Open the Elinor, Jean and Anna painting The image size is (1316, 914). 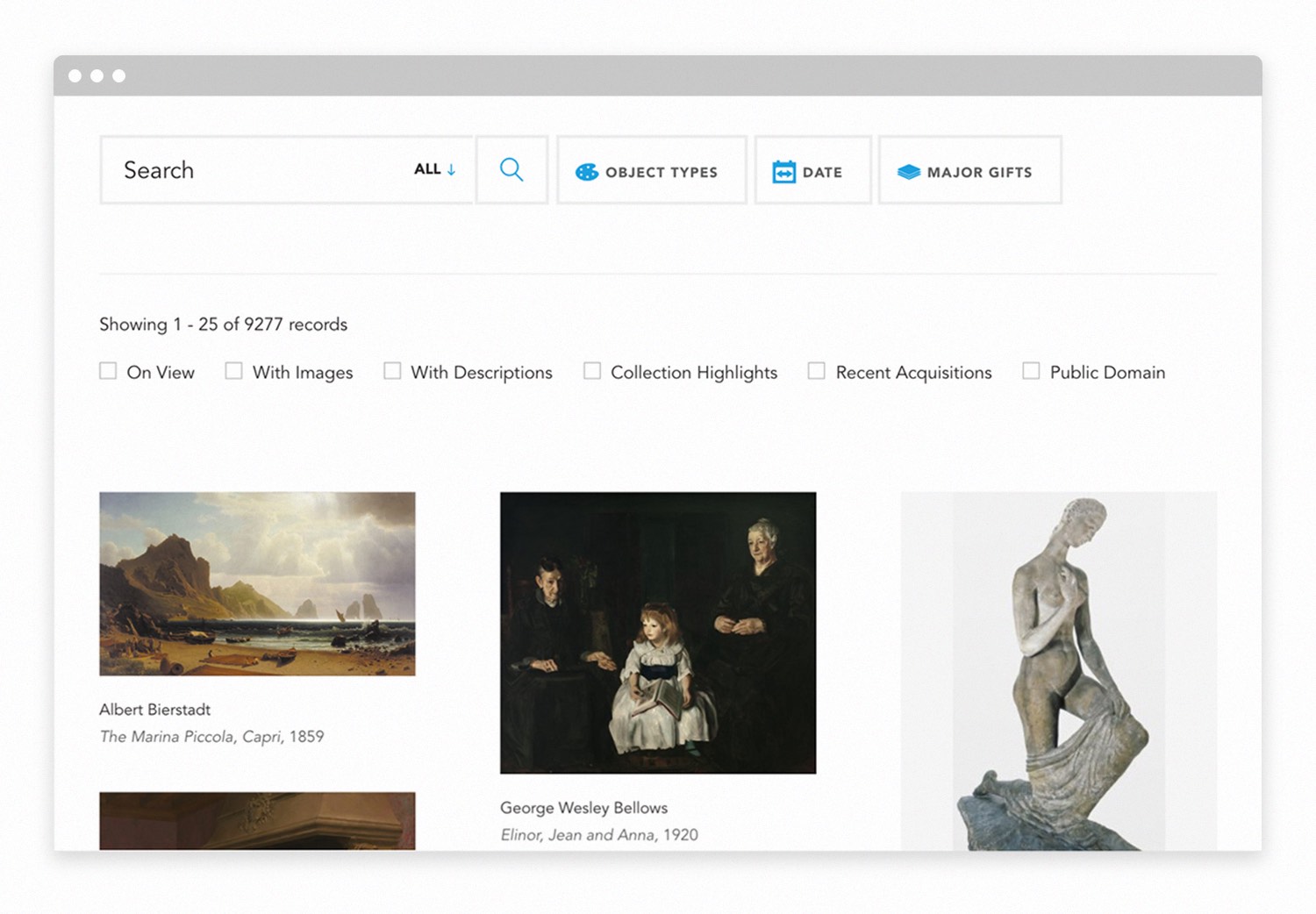[658, 632]
